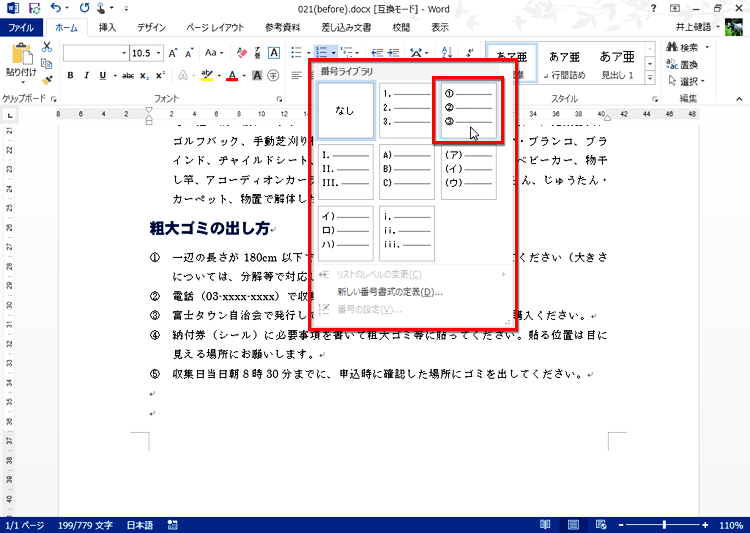Toggle Bold formatting

point(70,76)
